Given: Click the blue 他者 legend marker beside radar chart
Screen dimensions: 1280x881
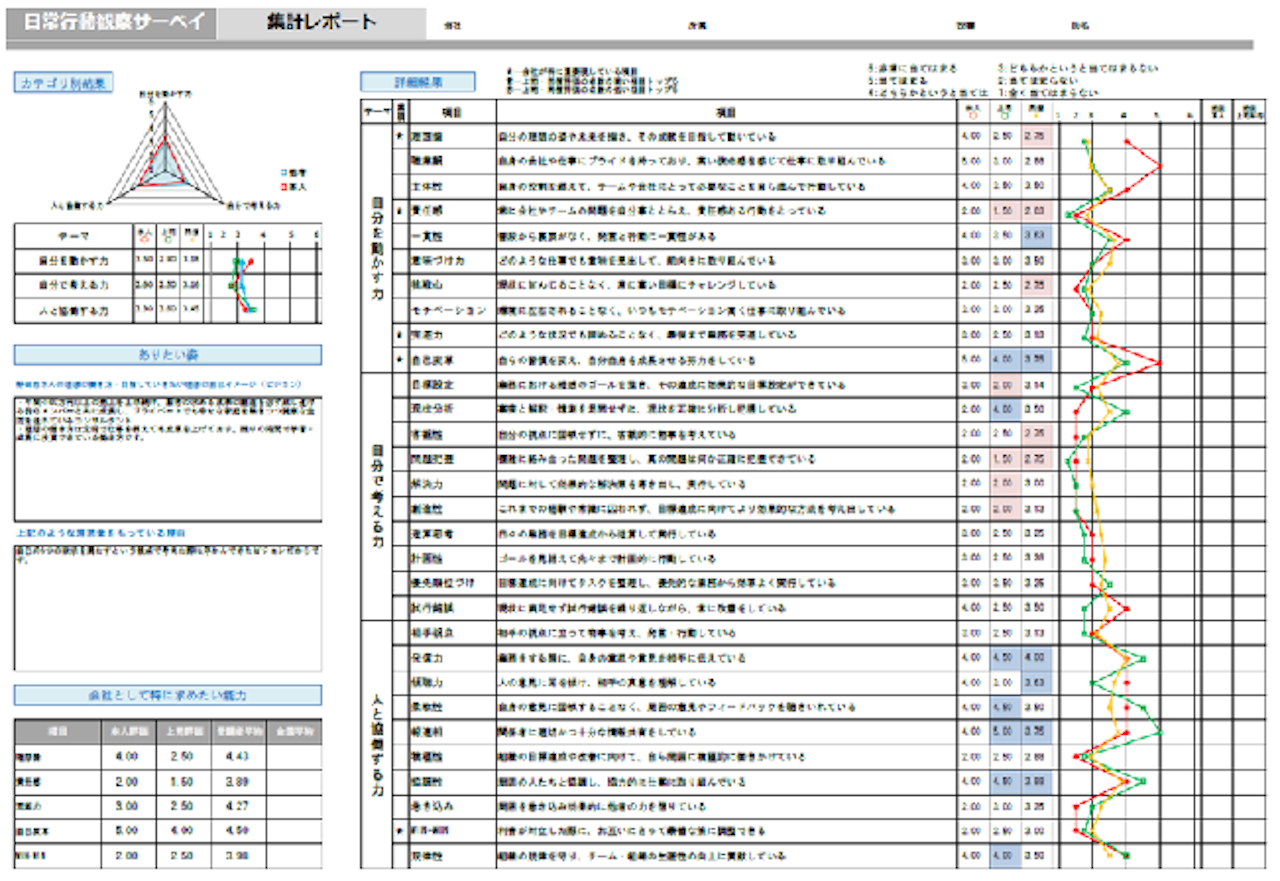Looking at the screenshot, I should point(284,172).
